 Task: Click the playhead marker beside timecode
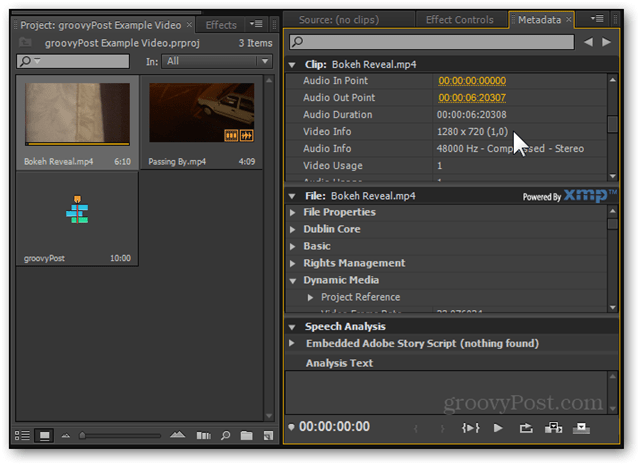coord(291,427)
